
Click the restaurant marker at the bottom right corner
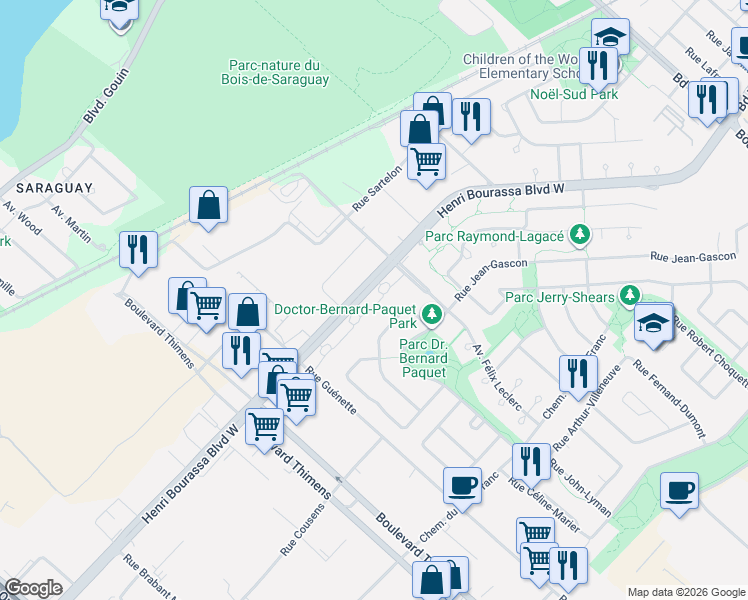[x=568, y=567]
